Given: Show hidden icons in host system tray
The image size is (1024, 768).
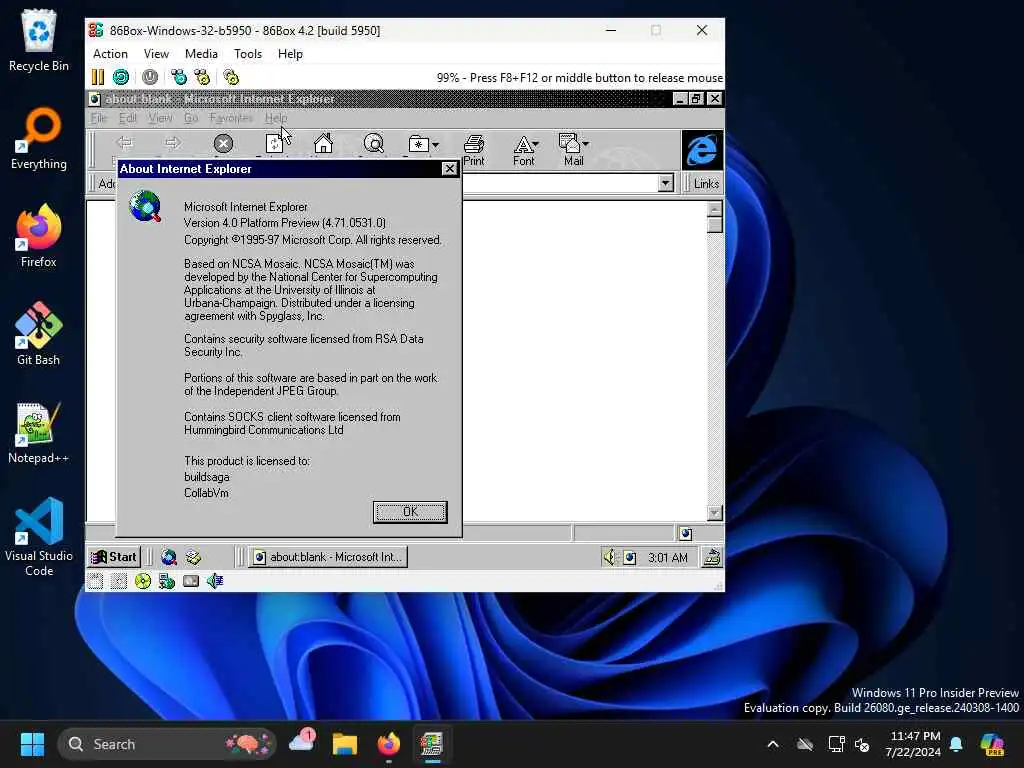Looking at the screenshot, I should coord(773,744).
